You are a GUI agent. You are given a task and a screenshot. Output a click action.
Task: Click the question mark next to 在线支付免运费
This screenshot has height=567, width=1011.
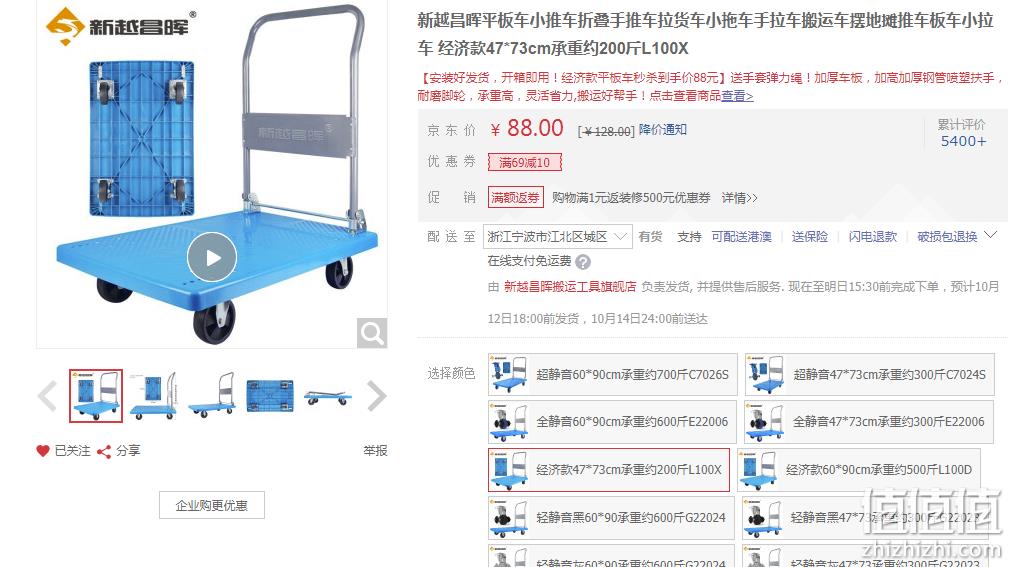pos(582,262)
